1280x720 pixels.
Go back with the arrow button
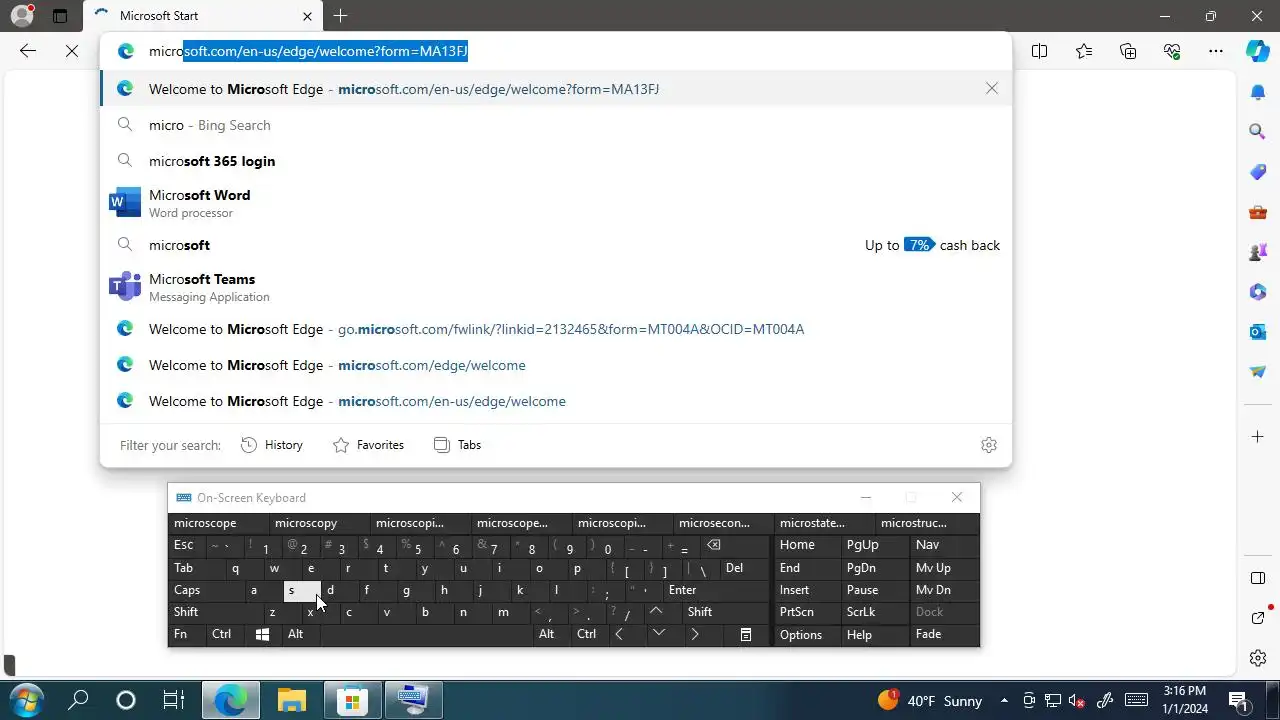pyautogui.click(x=28, y=51)
